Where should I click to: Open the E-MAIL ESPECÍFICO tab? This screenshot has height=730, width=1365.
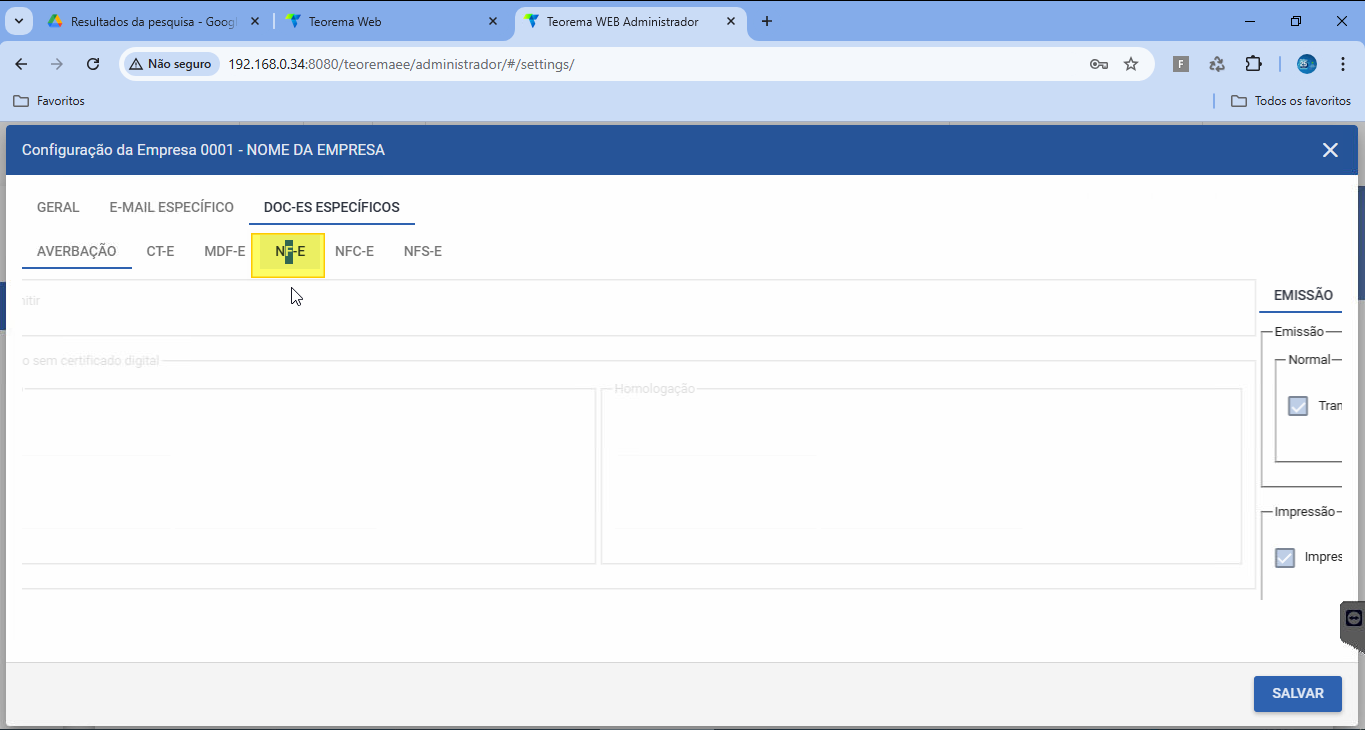tap(172, 208)
